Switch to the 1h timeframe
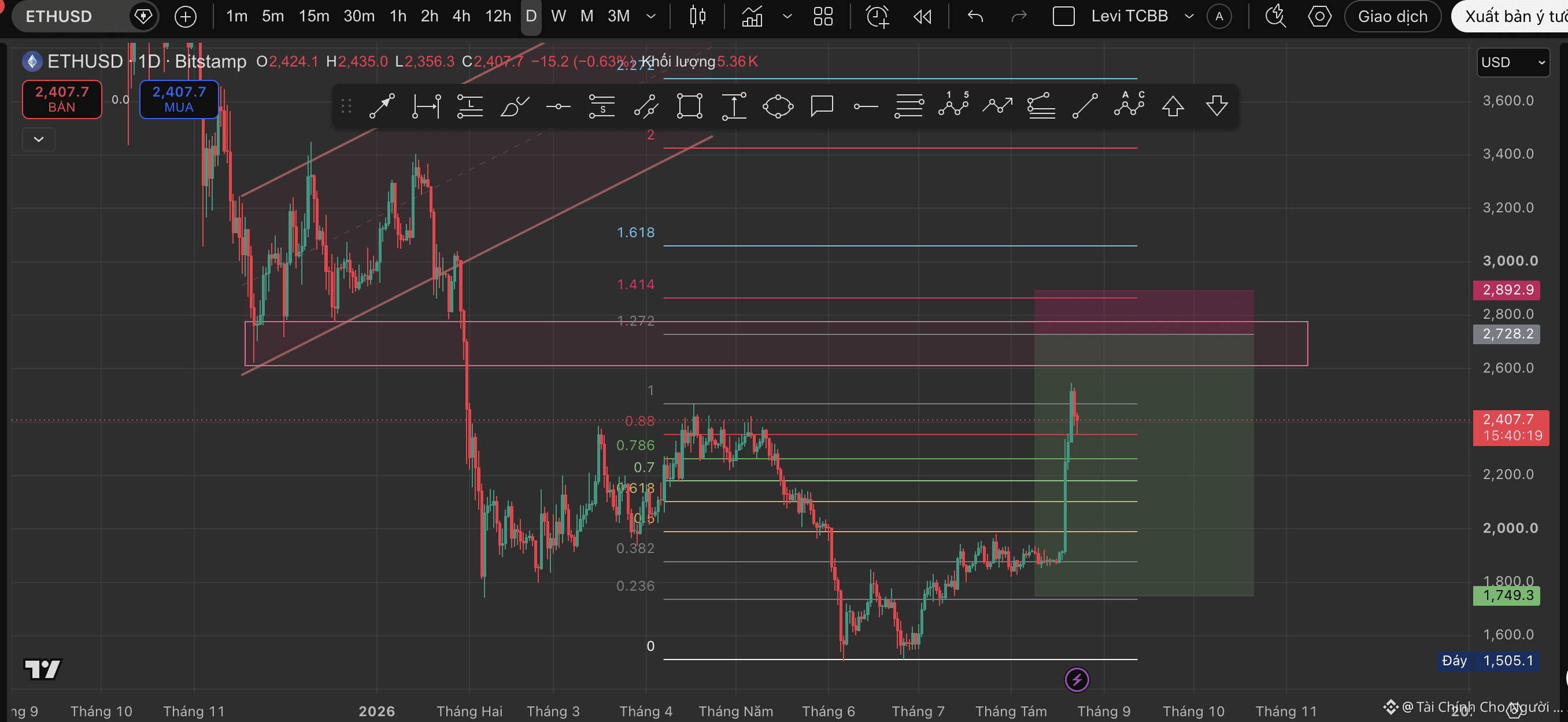1568x722 pixels. click(398, 16)
